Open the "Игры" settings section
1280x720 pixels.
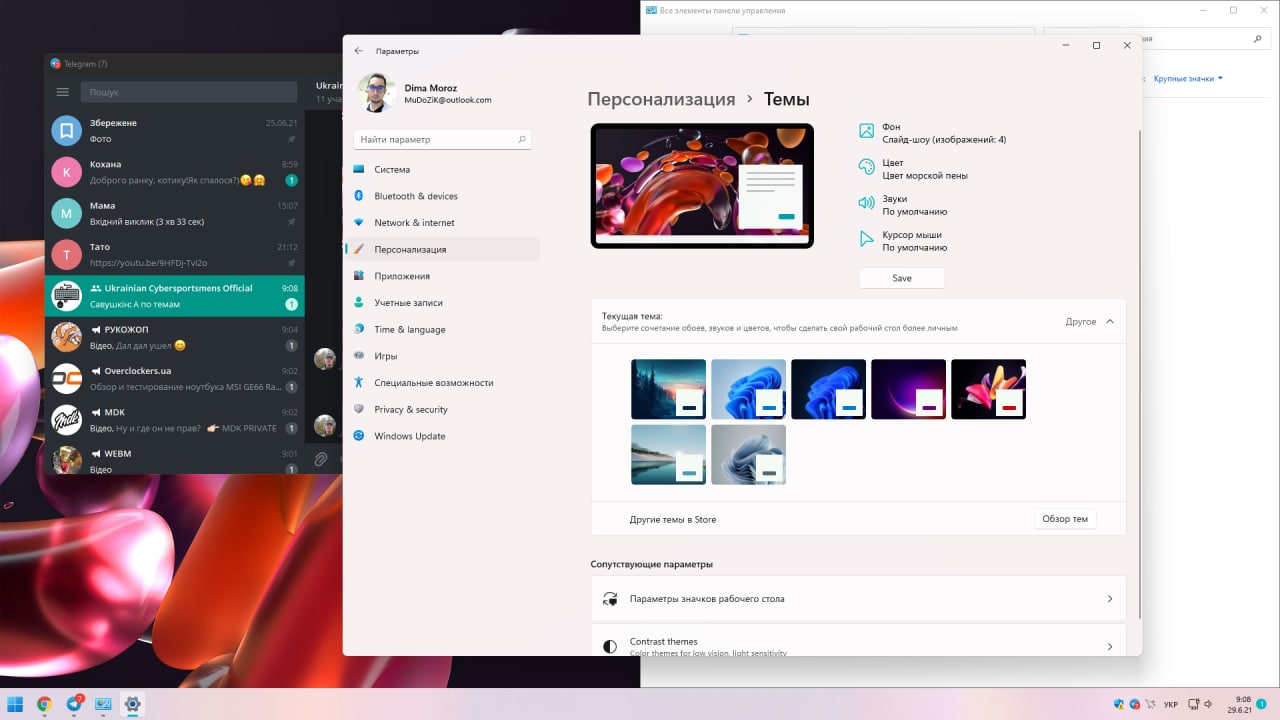point(441,356)
